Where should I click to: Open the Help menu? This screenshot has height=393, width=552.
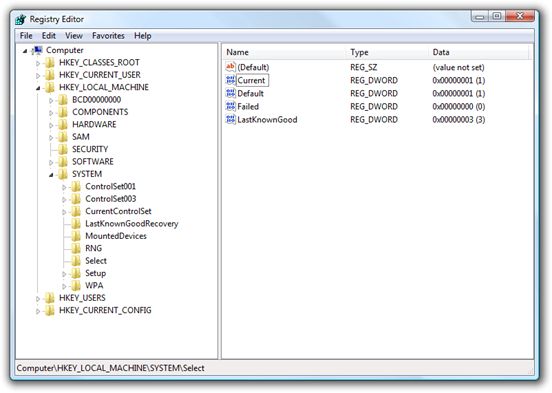click(143, 36)
